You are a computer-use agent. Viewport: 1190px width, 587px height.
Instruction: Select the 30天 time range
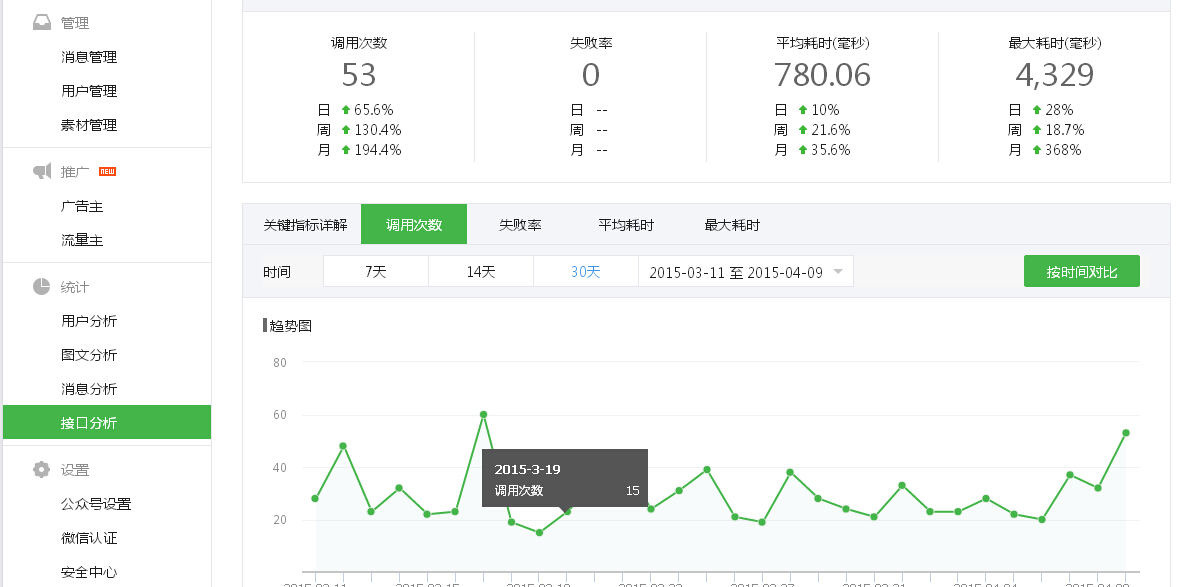coord(586,272)
